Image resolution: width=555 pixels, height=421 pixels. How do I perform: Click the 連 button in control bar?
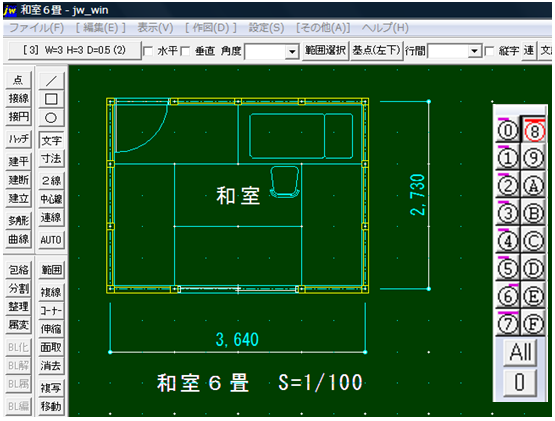529,51
